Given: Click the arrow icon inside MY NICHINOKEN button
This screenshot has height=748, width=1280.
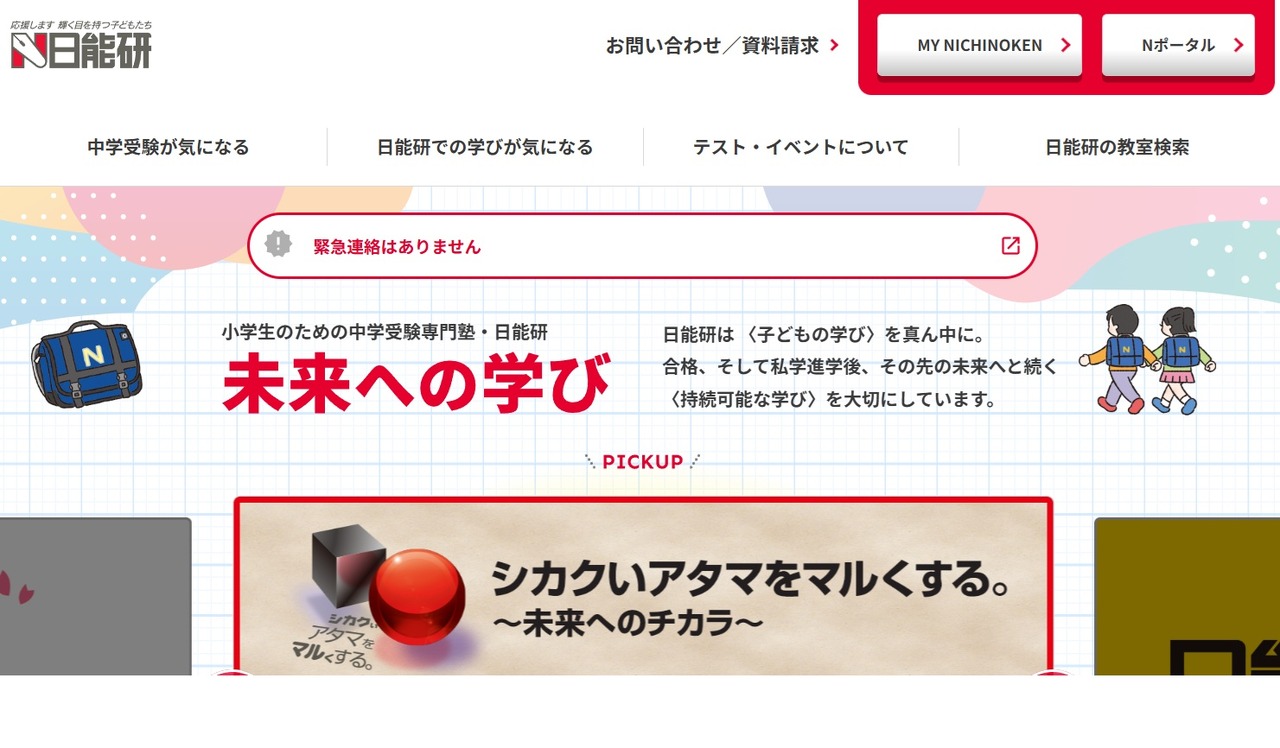Looking at the screenshot, I should click(1067, 45).
